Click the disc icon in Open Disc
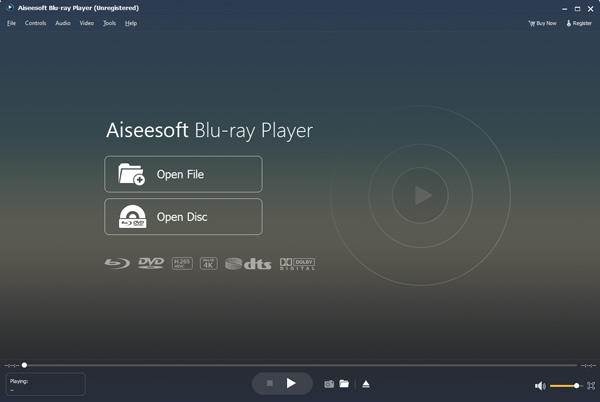Viewport: 600px width, 402px height. tap(132, 216)
